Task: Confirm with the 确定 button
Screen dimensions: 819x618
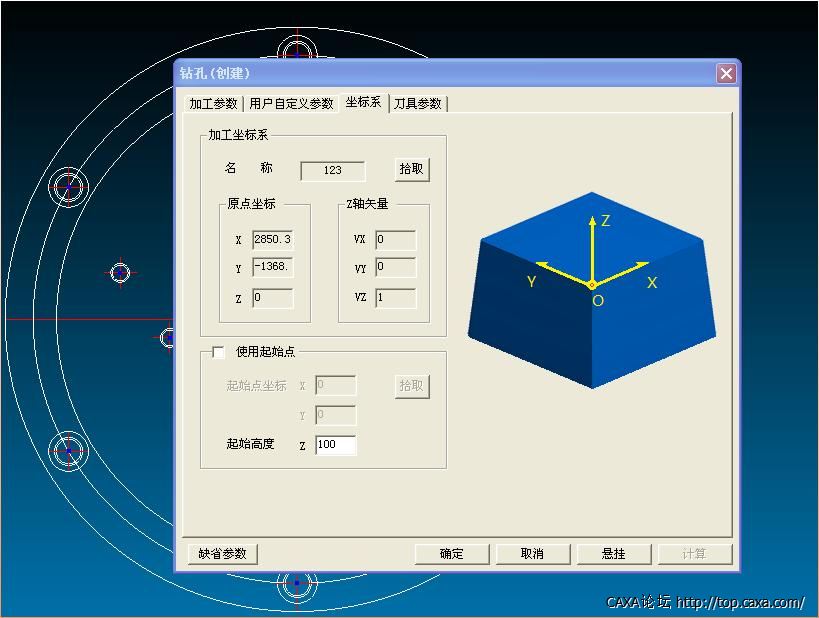Action: pos(451,554)
